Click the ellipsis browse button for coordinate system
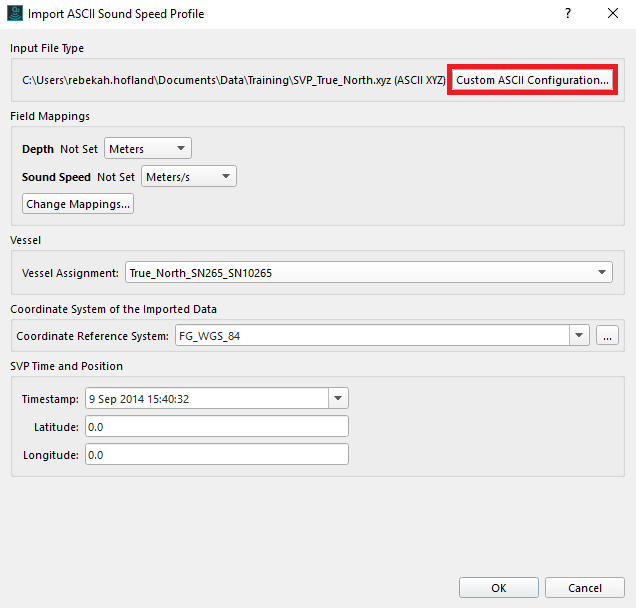 coord(607,336)
